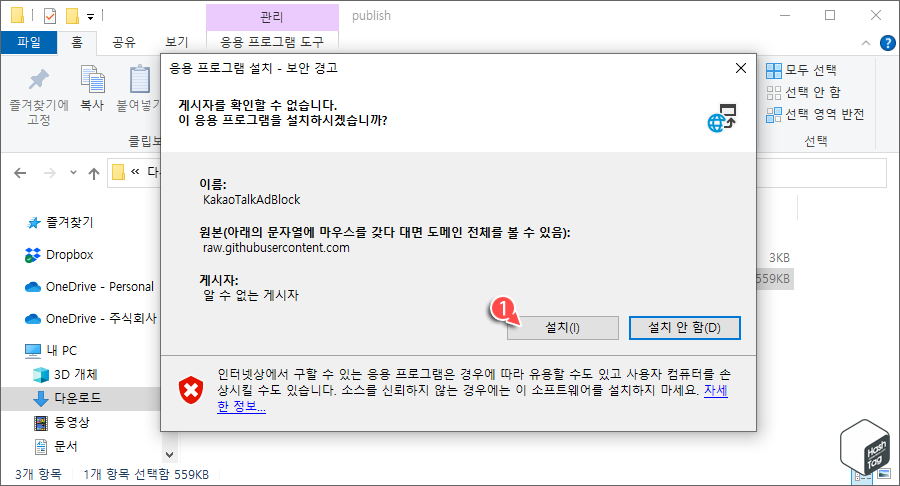Open recent locations dropdown chevron
The width and height of the screenshot is (900, 486).
coord(73,173)
